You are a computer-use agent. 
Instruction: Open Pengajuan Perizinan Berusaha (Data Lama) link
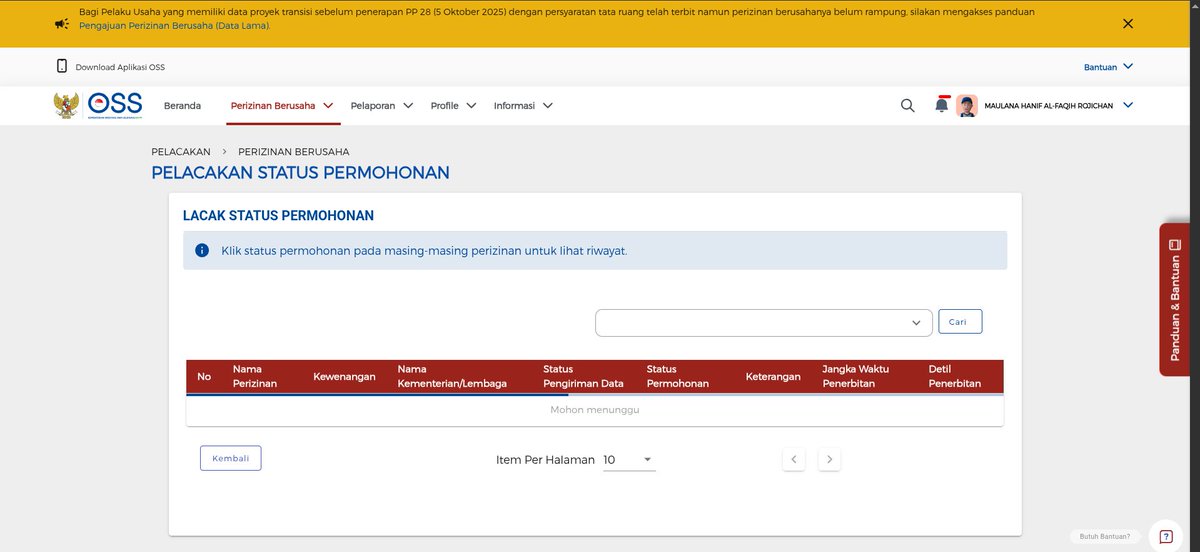tap(174, 26)
